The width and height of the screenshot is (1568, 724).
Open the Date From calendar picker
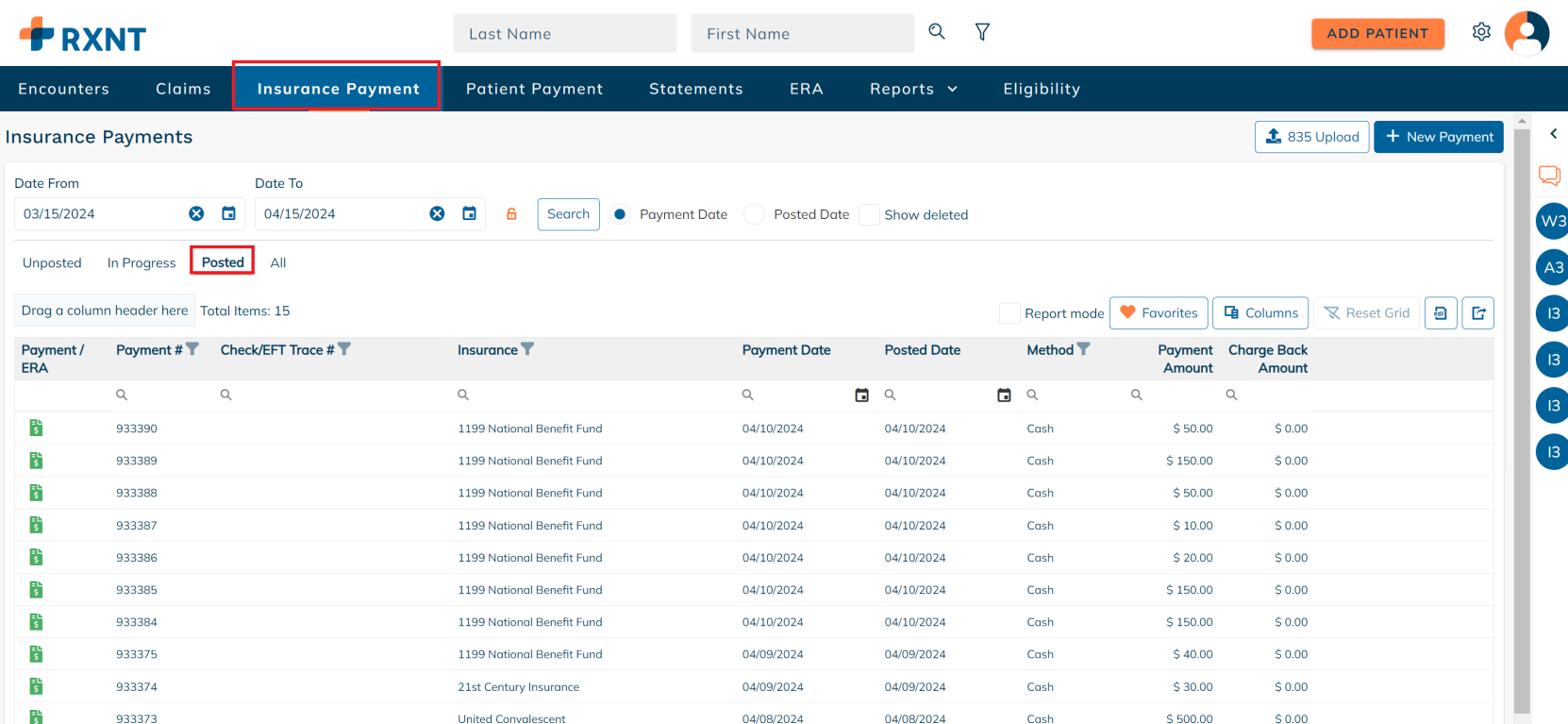coord(228,214)
